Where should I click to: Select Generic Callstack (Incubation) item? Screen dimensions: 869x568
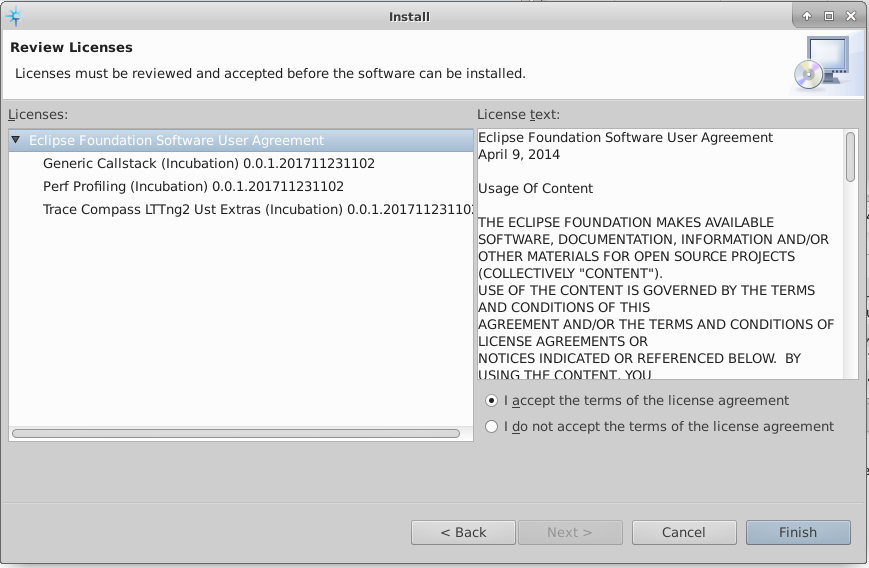tap(208, 163)
